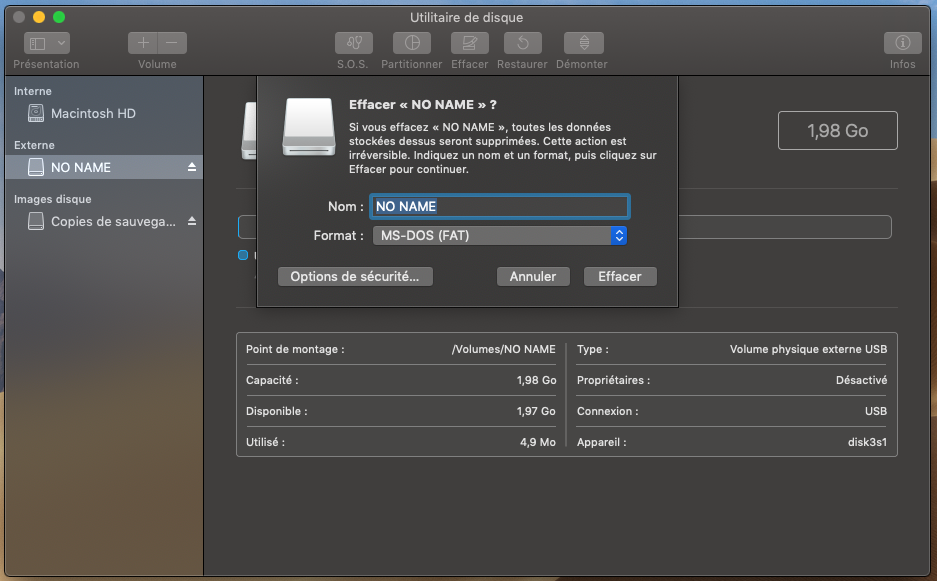Click the Interne sidebar section header
Viewport: 937px width, 581px height.
point(33,91)
